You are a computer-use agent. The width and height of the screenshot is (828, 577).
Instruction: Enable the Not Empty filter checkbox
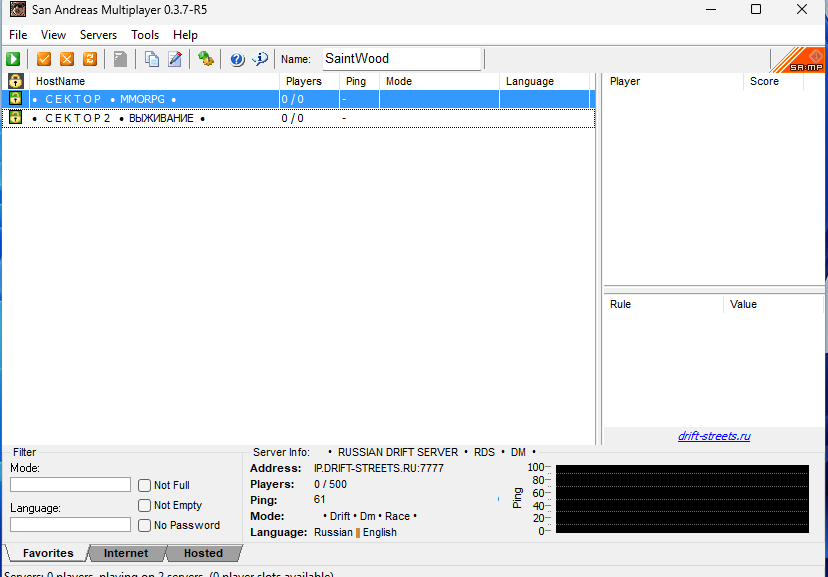[145, 505]
